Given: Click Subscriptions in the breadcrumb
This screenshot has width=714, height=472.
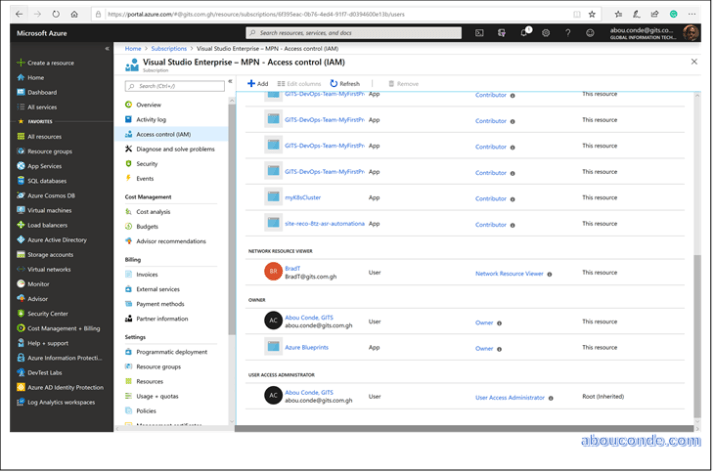Looking at the screenshot, I should pyautogui.click(x=168, y=48).
